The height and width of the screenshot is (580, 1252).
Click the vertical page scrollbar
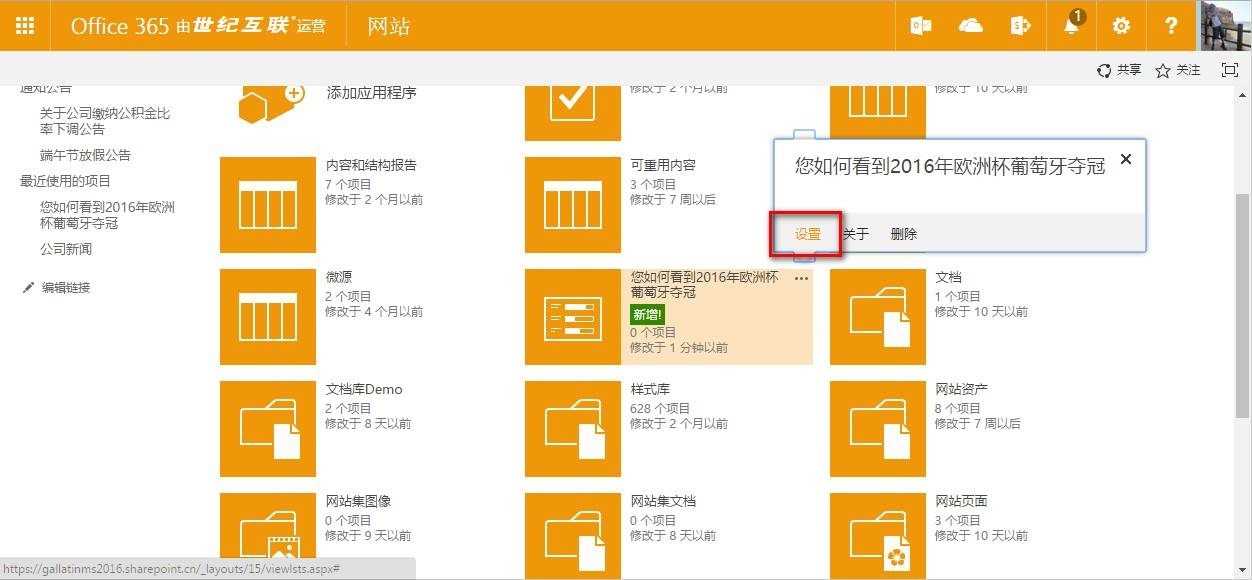pyautogui.click(x=1243, y=305)
